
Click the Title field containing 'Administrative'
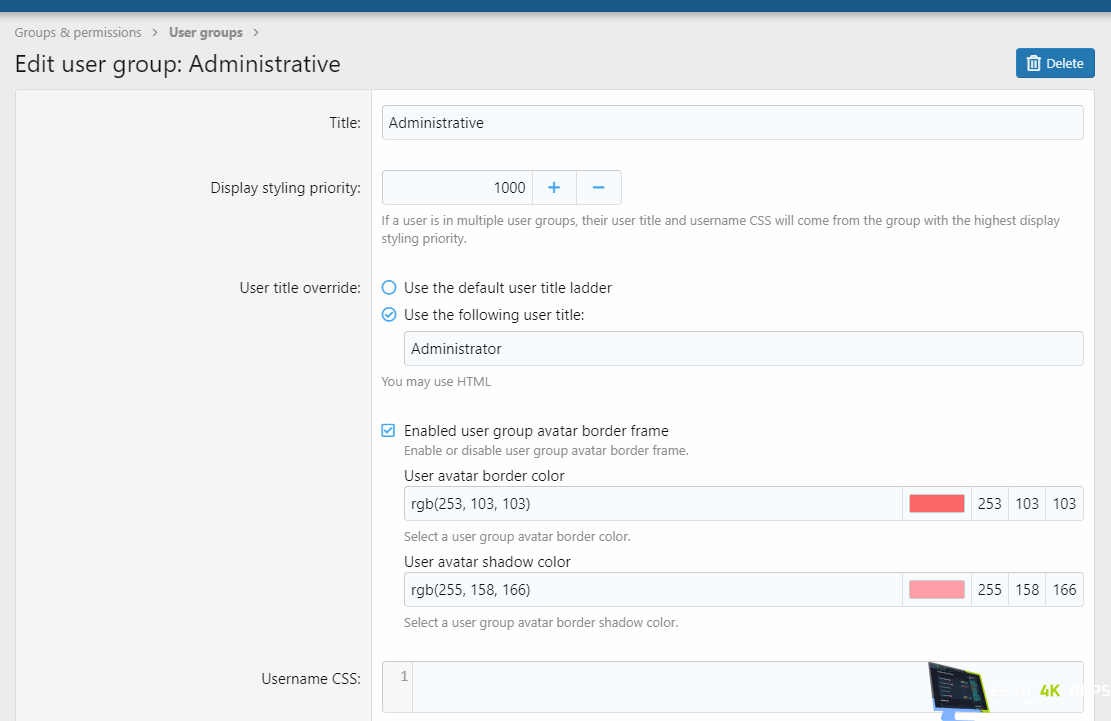coord(732,123)
